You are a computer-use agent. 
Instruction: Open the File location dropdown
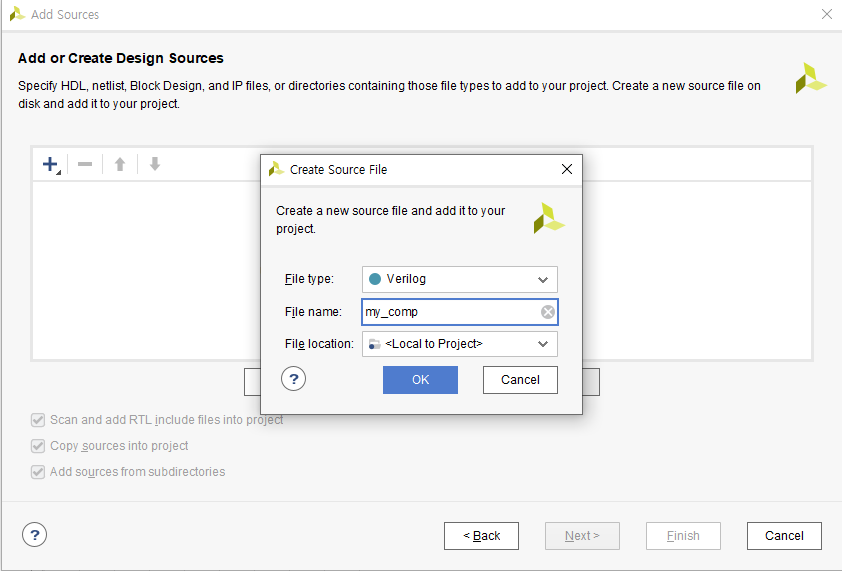coord(460,344)
